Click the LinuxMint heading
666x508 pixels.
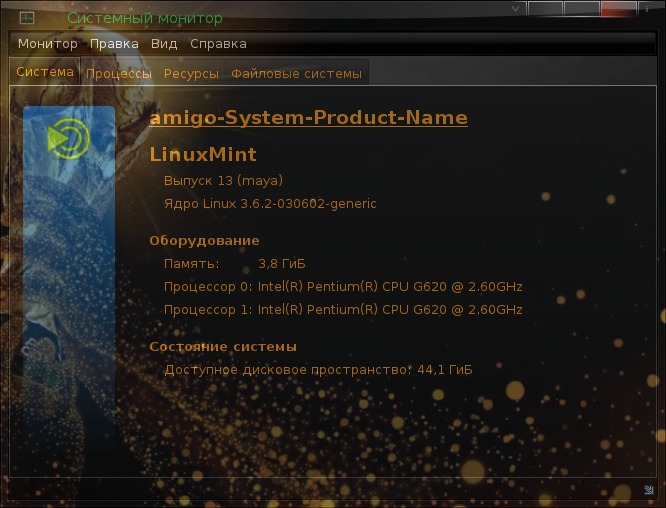coord(203,154)
